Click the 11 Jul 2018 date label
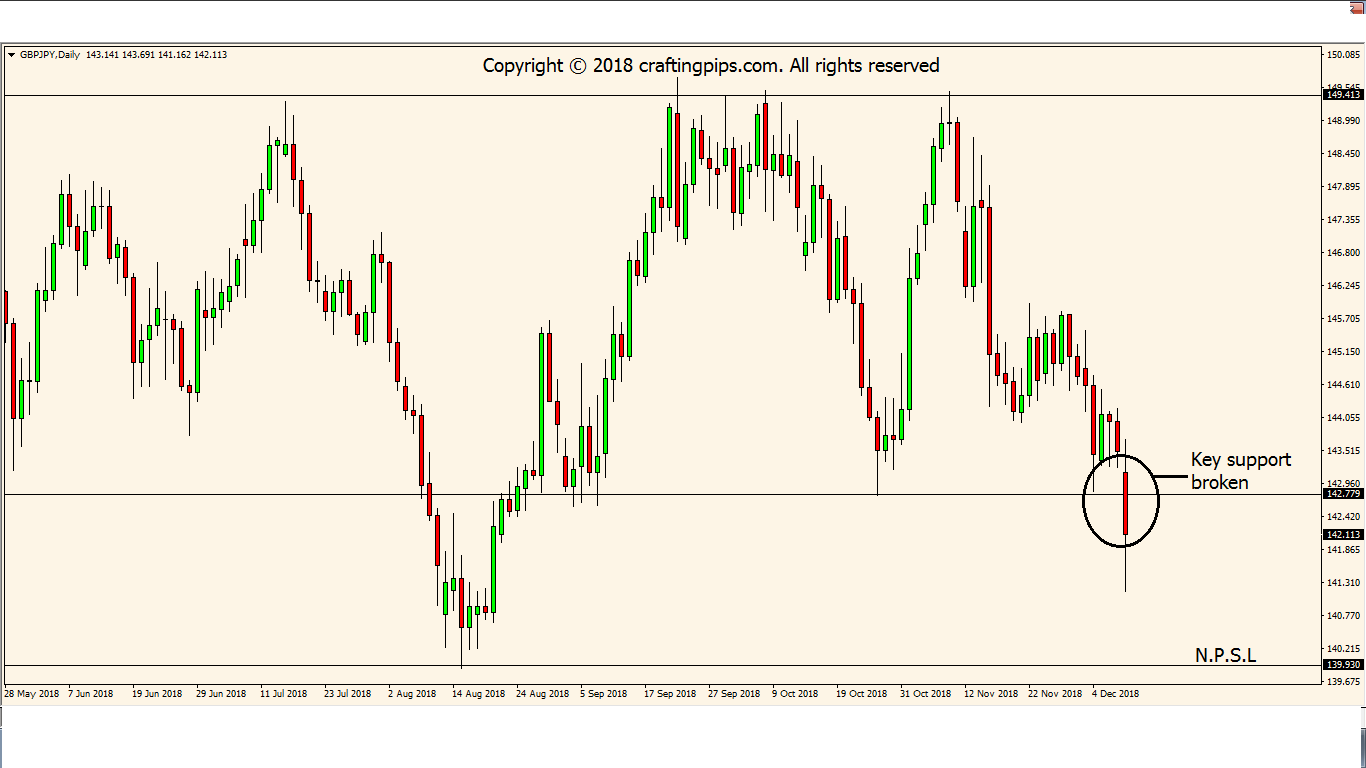The width and height of the screenshot is (1366, 768). tap(284, 693)
